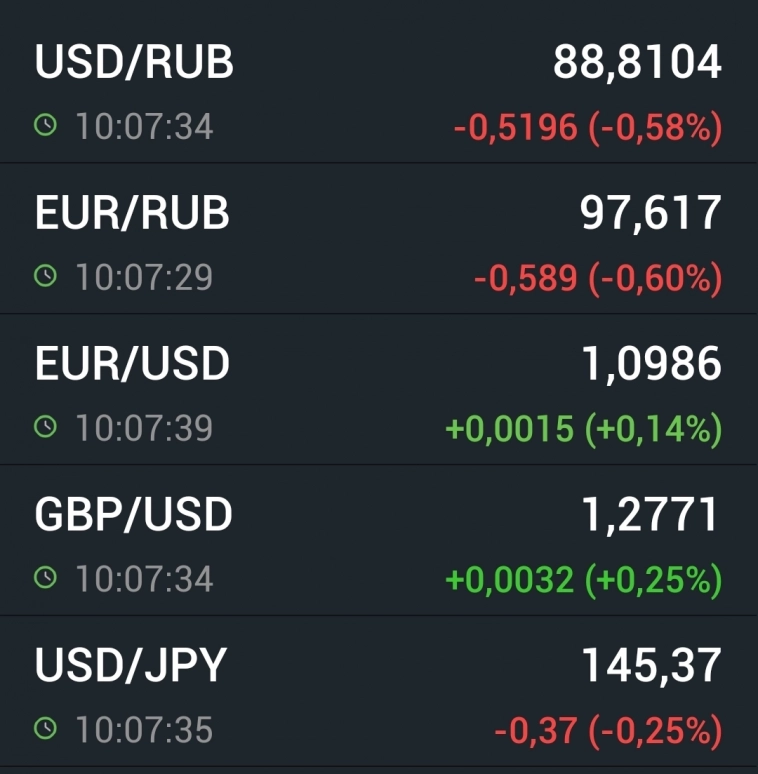Tap the red -0,589 (-0,60%) change
Viewport: 758px width, 774px height.
[597, 279]
